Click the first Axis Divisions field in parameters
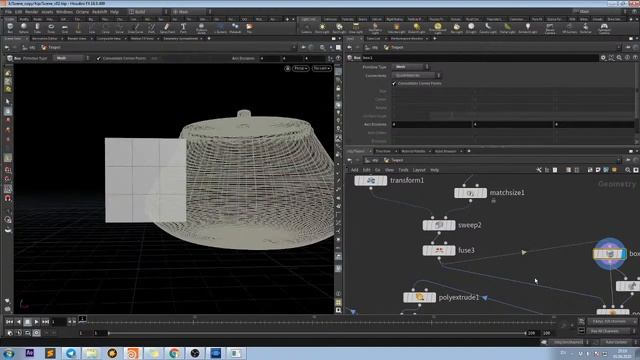The width and height of the screenshot is (640, 360). click(x=432, y=124)
